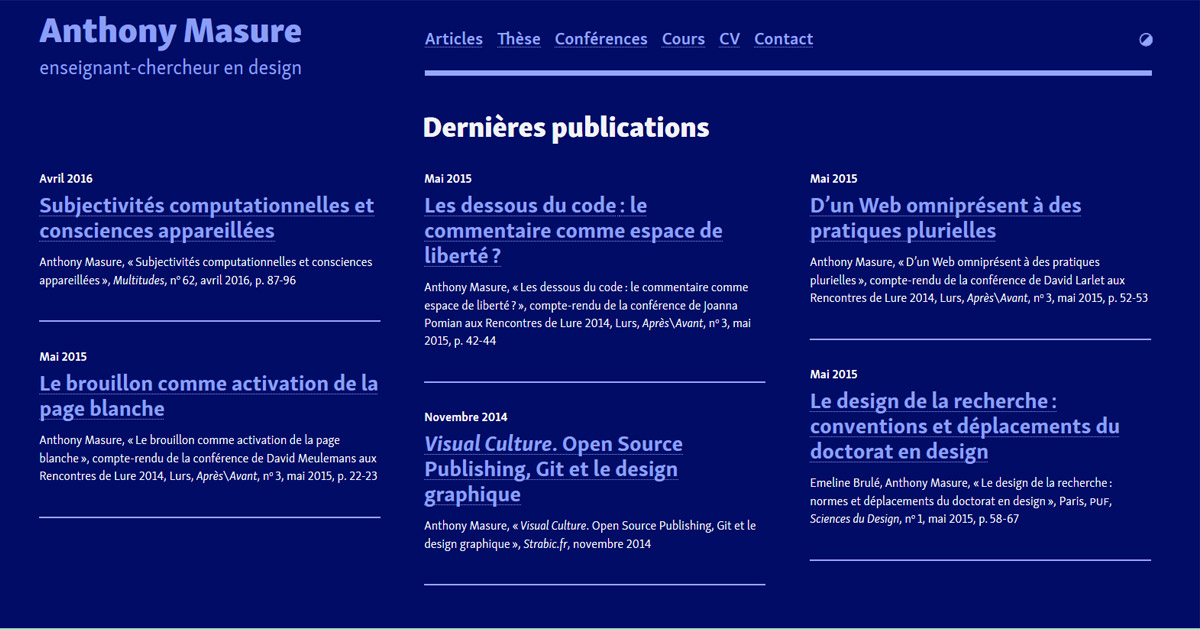
Task: Click citation mentioning David Meulemans conference
Action: (208, 458)
